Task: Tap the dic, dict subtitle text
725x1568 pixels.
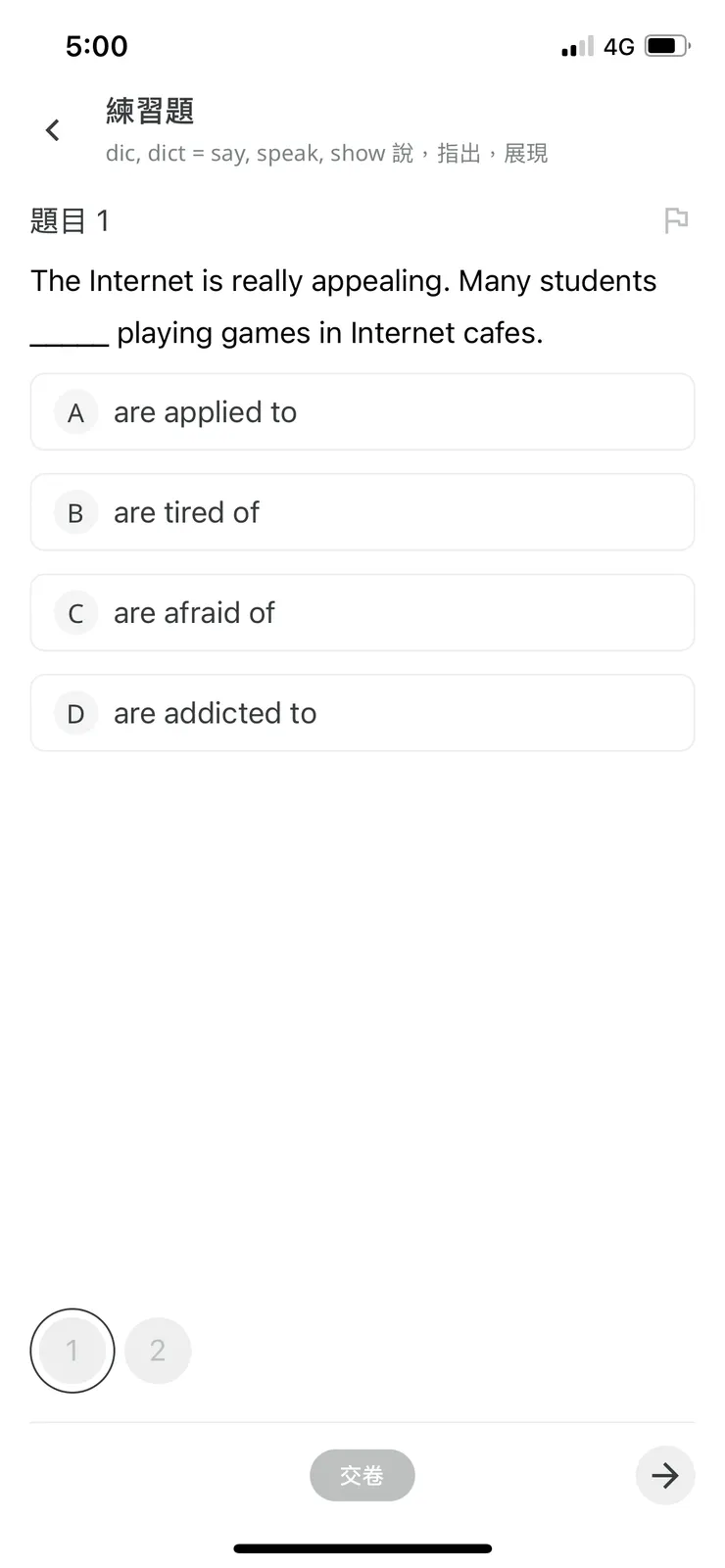Action: tap(326, 154)
